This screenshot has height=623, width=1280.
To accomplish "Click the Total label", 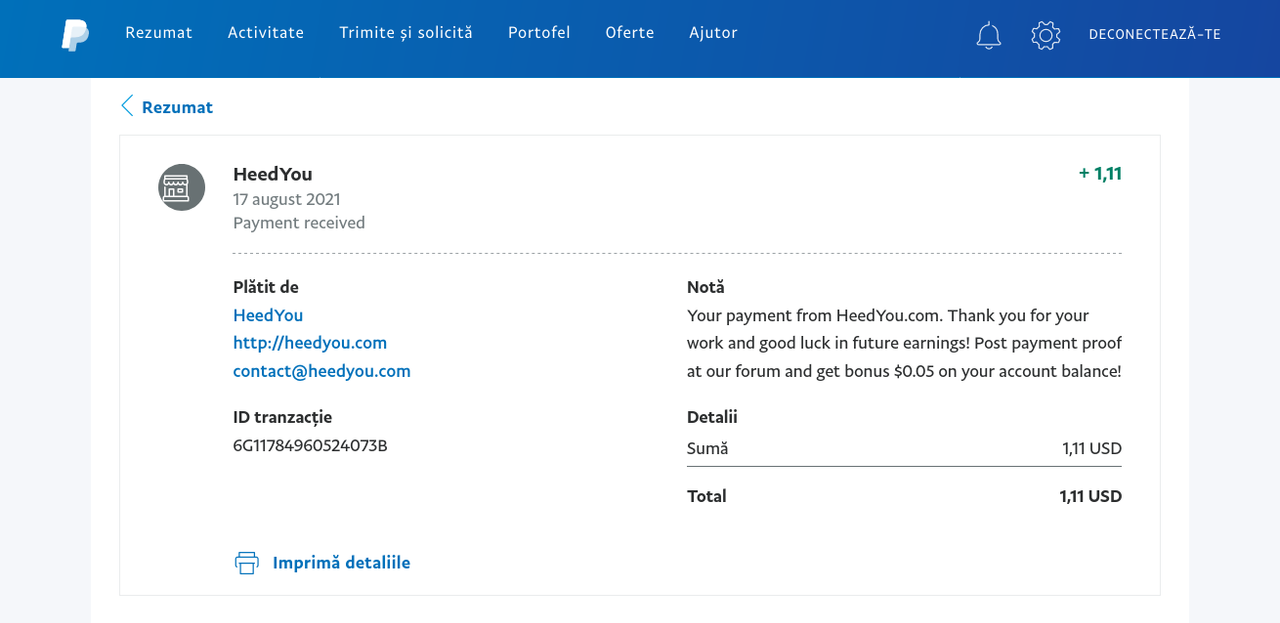I will point(707,496).
